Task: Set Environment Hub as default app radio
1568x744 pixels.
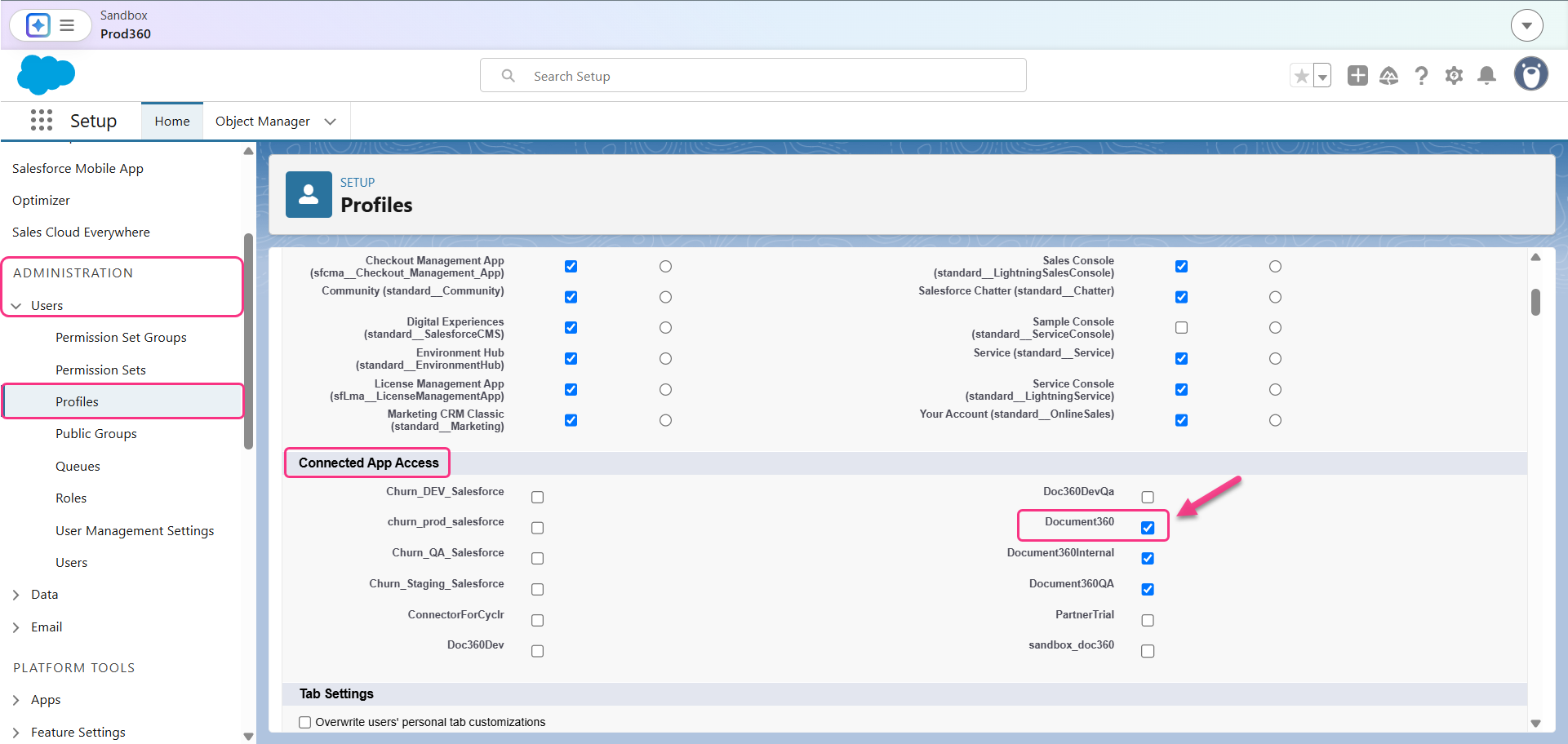Action: 665,359
